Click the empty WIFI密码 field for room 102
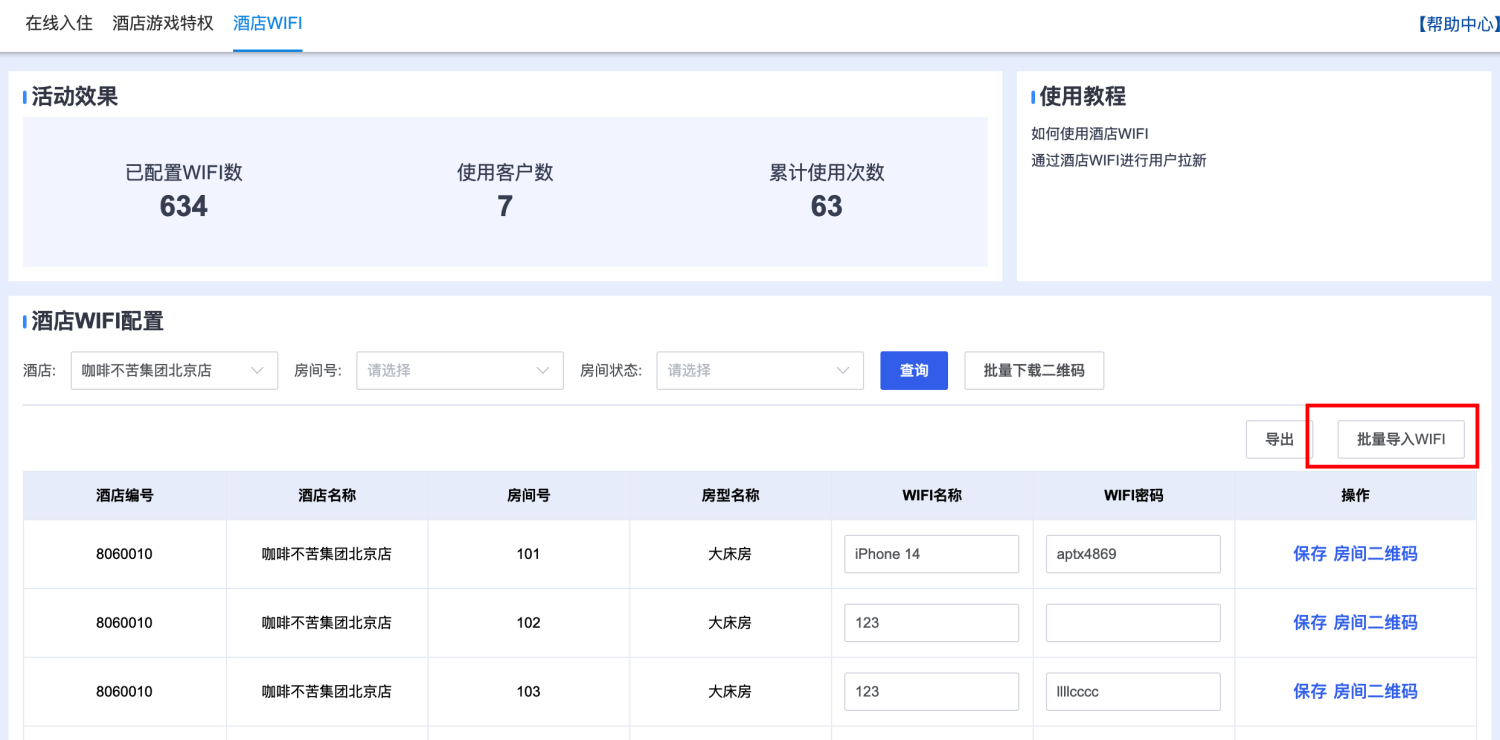Screen dimensions: 1500x740 coord(1133,622)
